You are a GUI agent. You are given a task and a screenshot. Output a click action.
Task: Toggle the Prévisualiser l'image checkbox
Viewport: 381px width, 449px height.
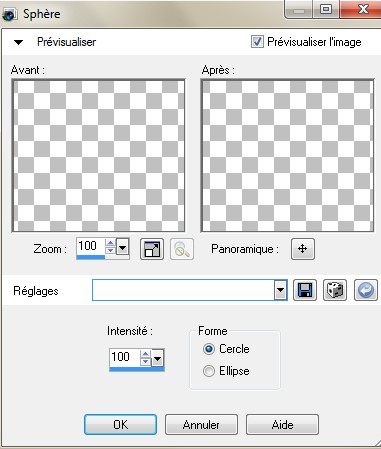[257, 42]
